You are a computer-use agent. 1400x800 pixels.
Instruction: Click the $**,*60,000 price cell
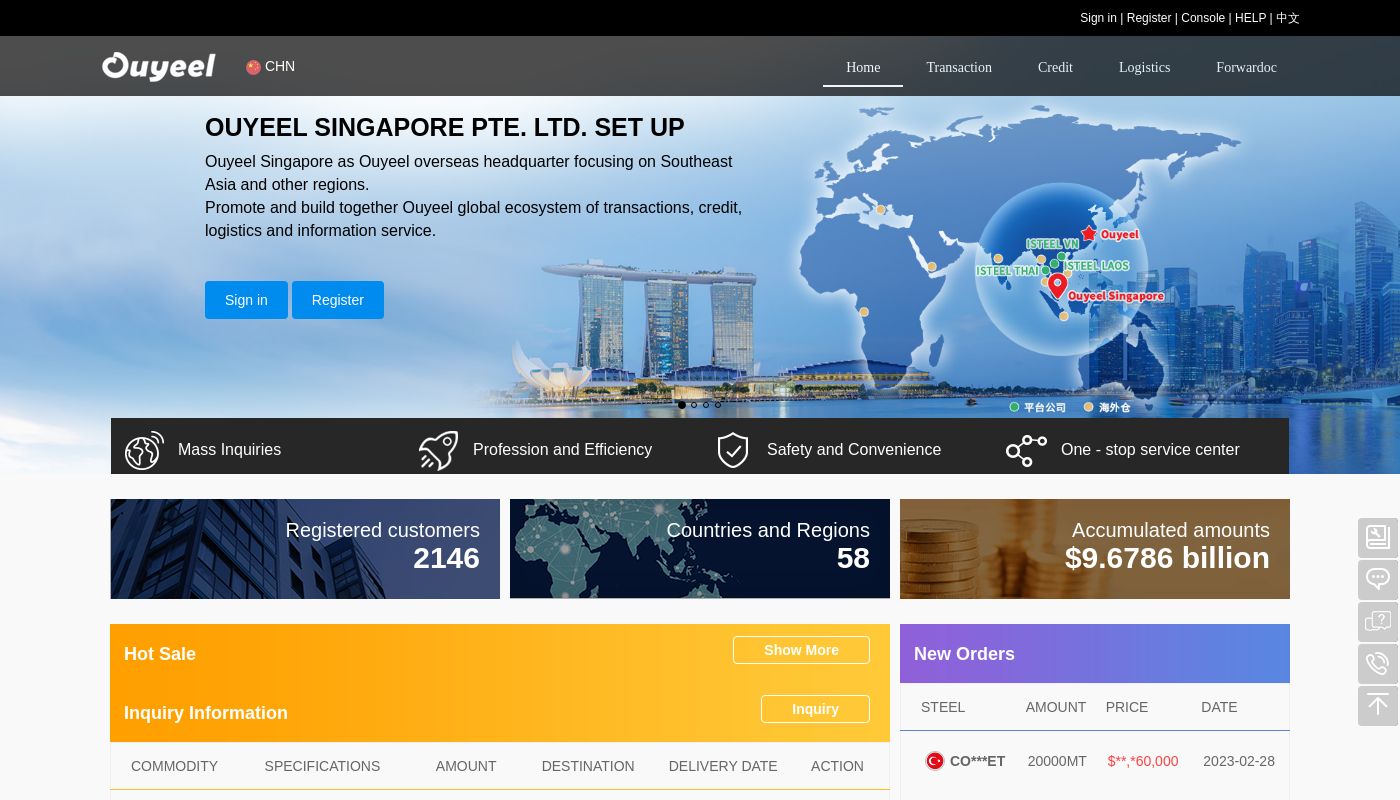point(1143,761)
